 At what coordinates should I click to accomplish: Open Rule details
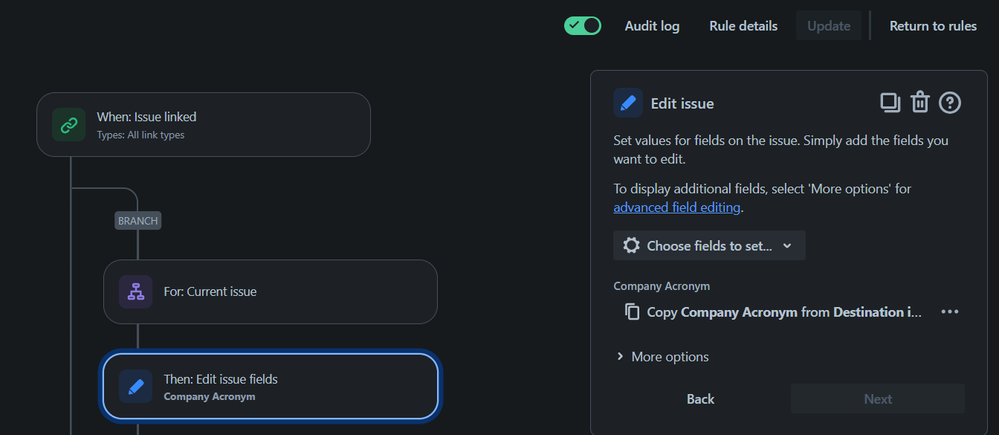(x=744, y=26)
